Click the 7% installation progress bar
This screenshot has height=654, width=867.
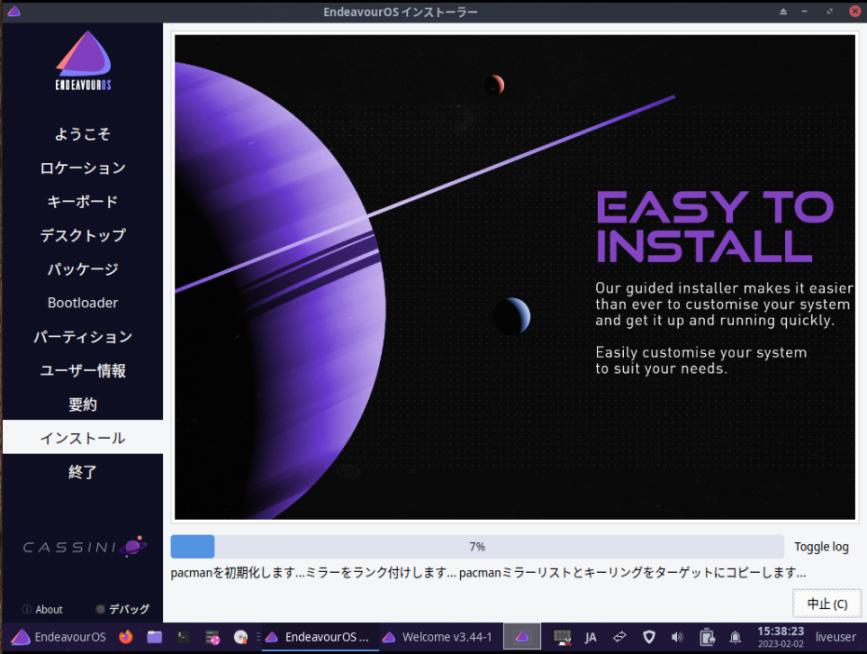point(477,547)
